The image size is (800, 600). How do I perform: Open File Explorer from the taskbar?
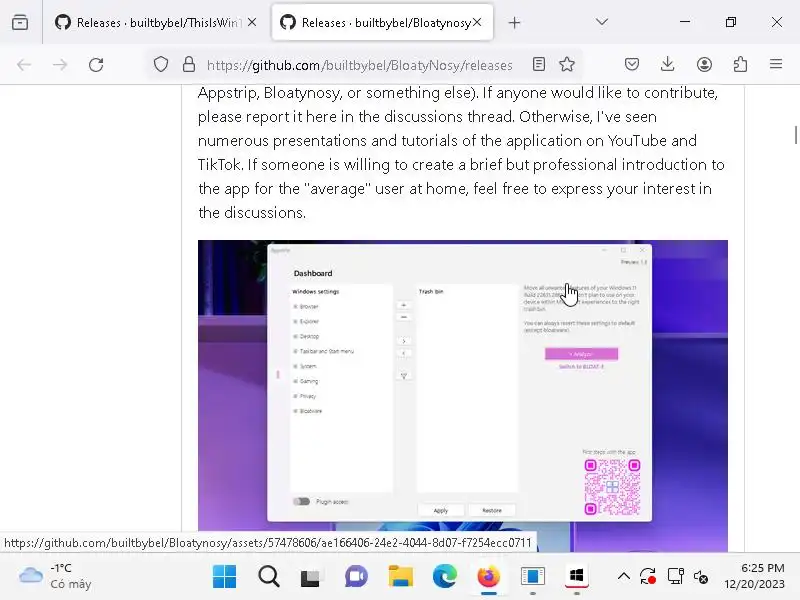(401, 577)
